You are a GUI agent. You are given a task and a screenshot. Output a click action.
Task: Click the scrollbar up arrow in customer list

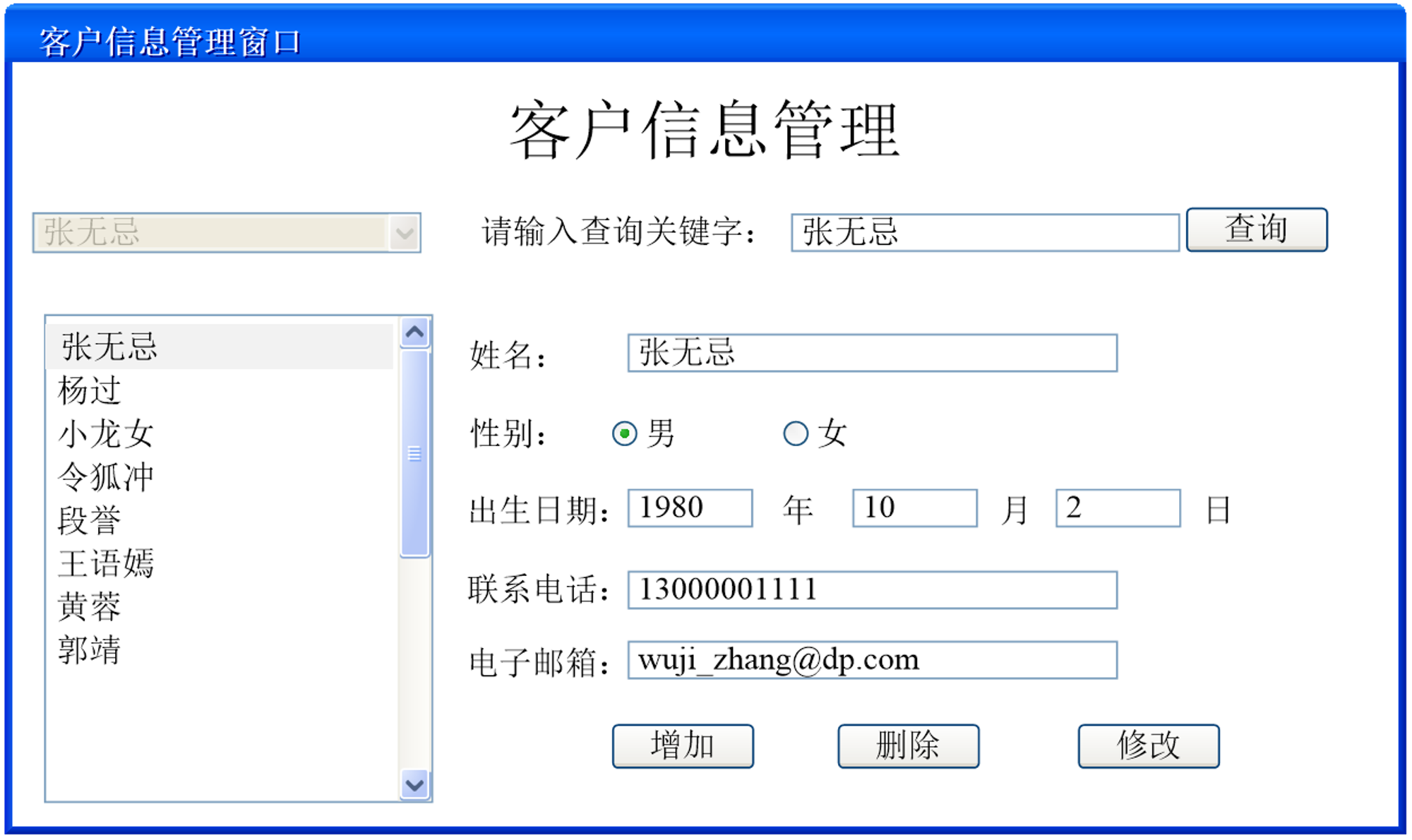[415, 332]
